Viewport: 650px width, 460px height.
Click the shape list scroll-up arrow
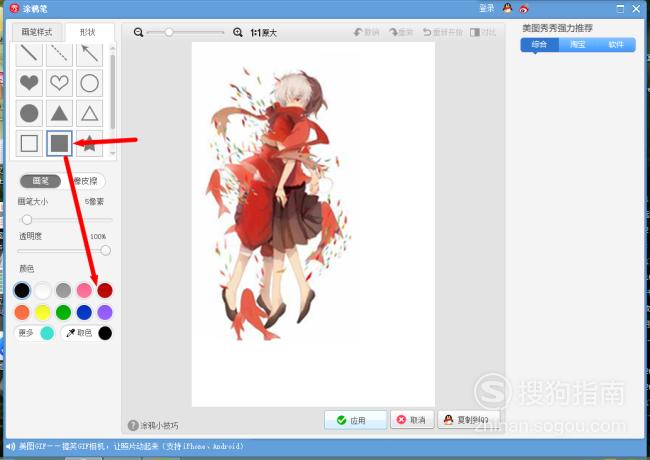coord(112,47)
